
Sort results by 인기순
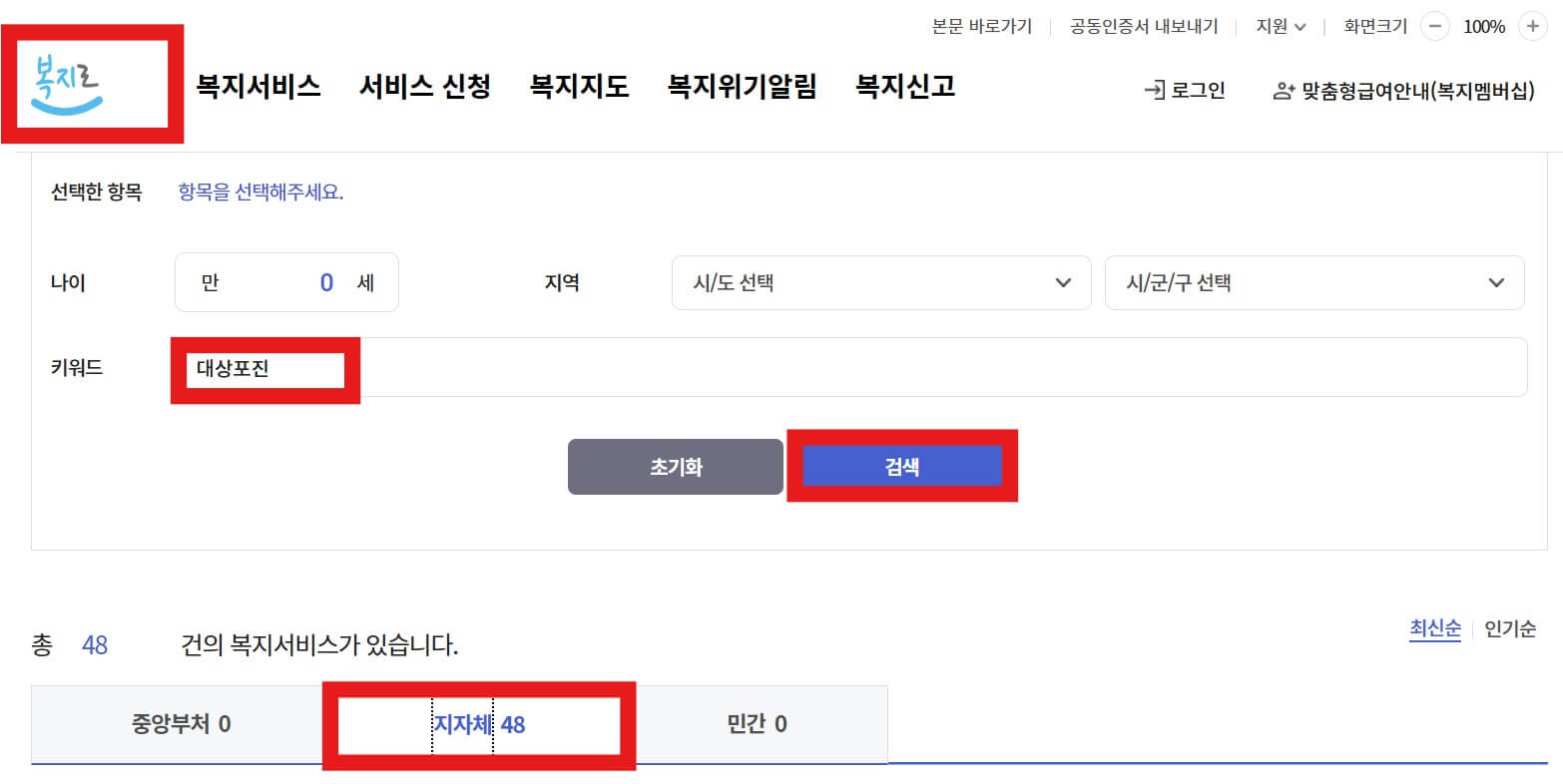tap(1508, 629)
